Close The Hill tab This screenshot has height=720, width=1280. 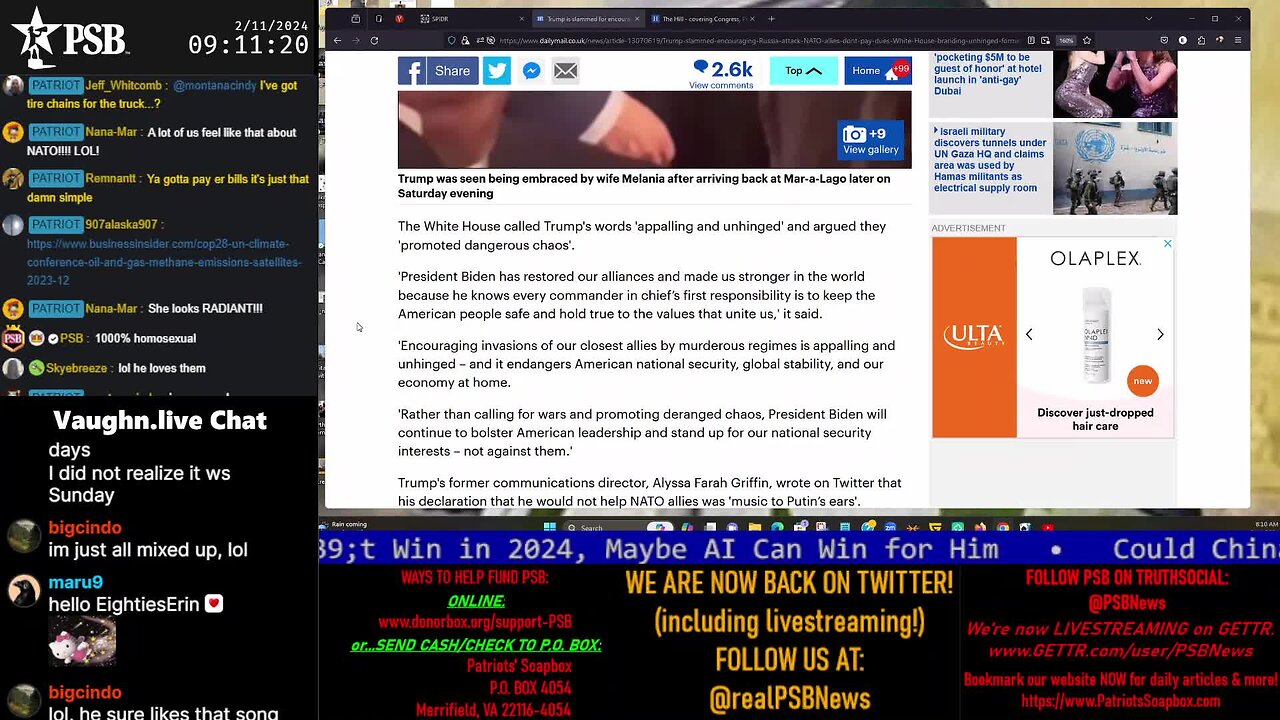click(x=752, y=19)
